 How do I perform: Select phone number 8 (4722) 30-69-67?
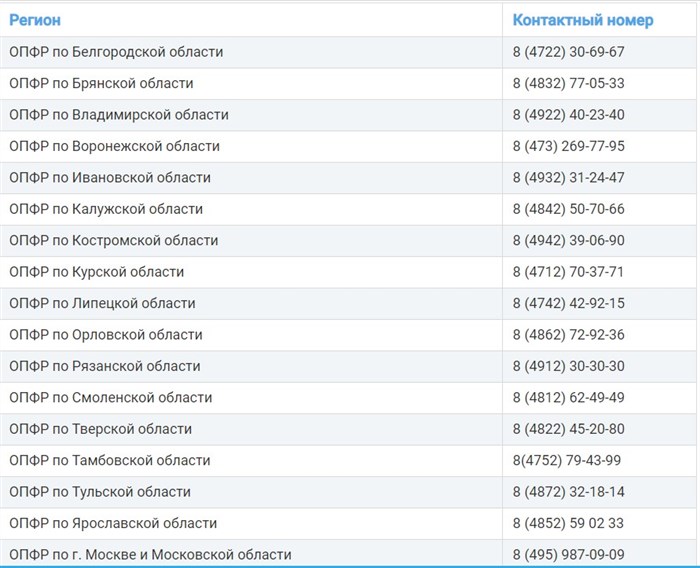coord(568,52)
